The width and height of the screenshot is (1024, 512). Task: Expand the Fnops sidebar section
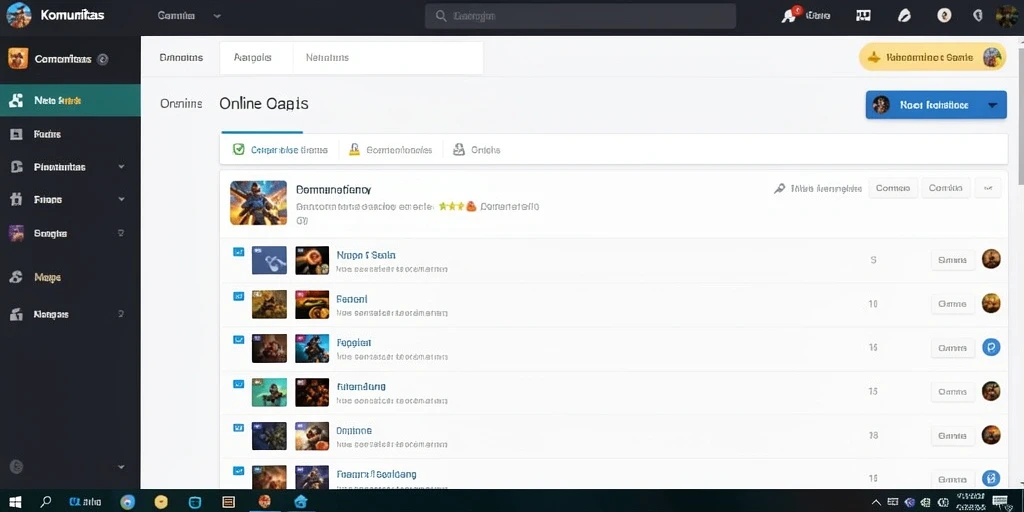(121, 199)
